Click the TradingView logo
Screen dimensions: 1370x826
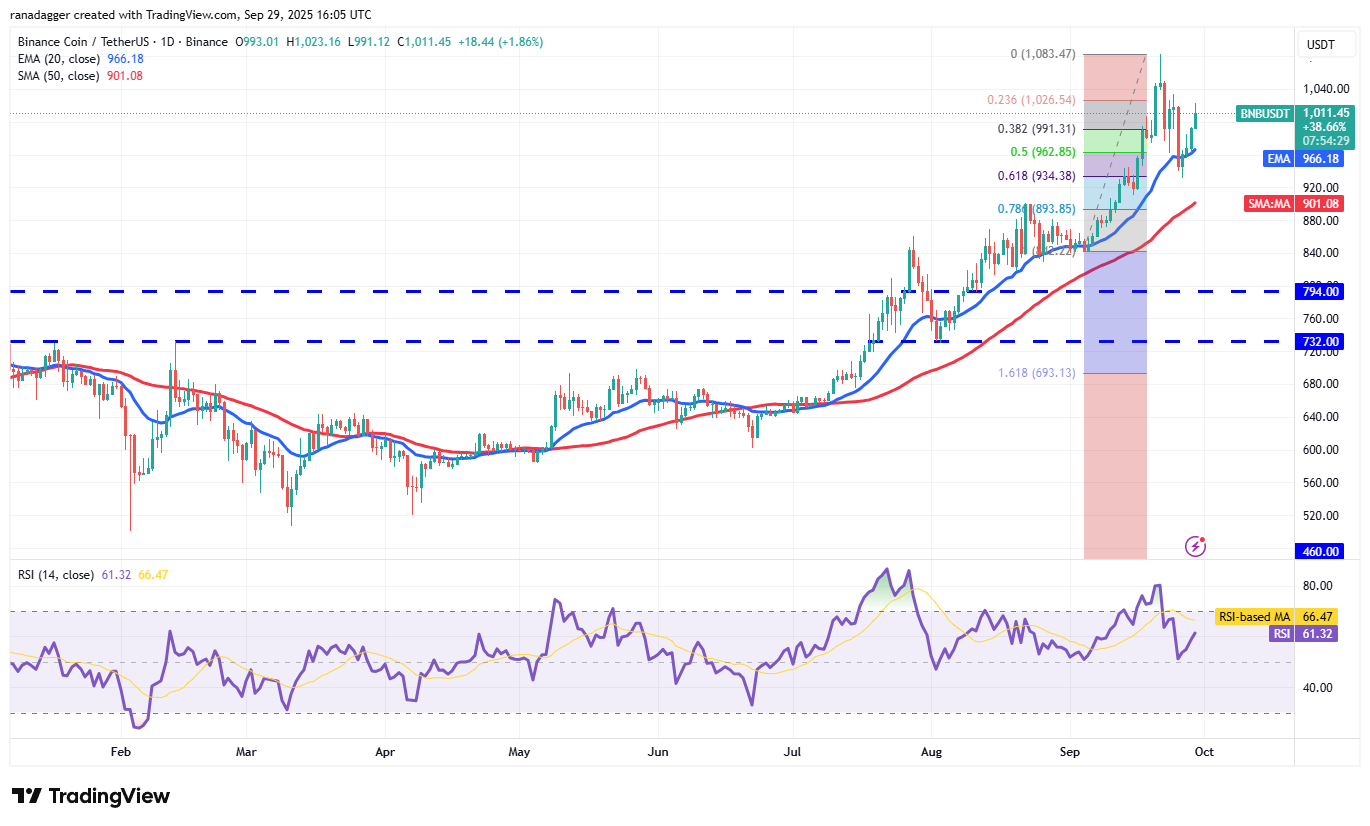click(90, 795)
